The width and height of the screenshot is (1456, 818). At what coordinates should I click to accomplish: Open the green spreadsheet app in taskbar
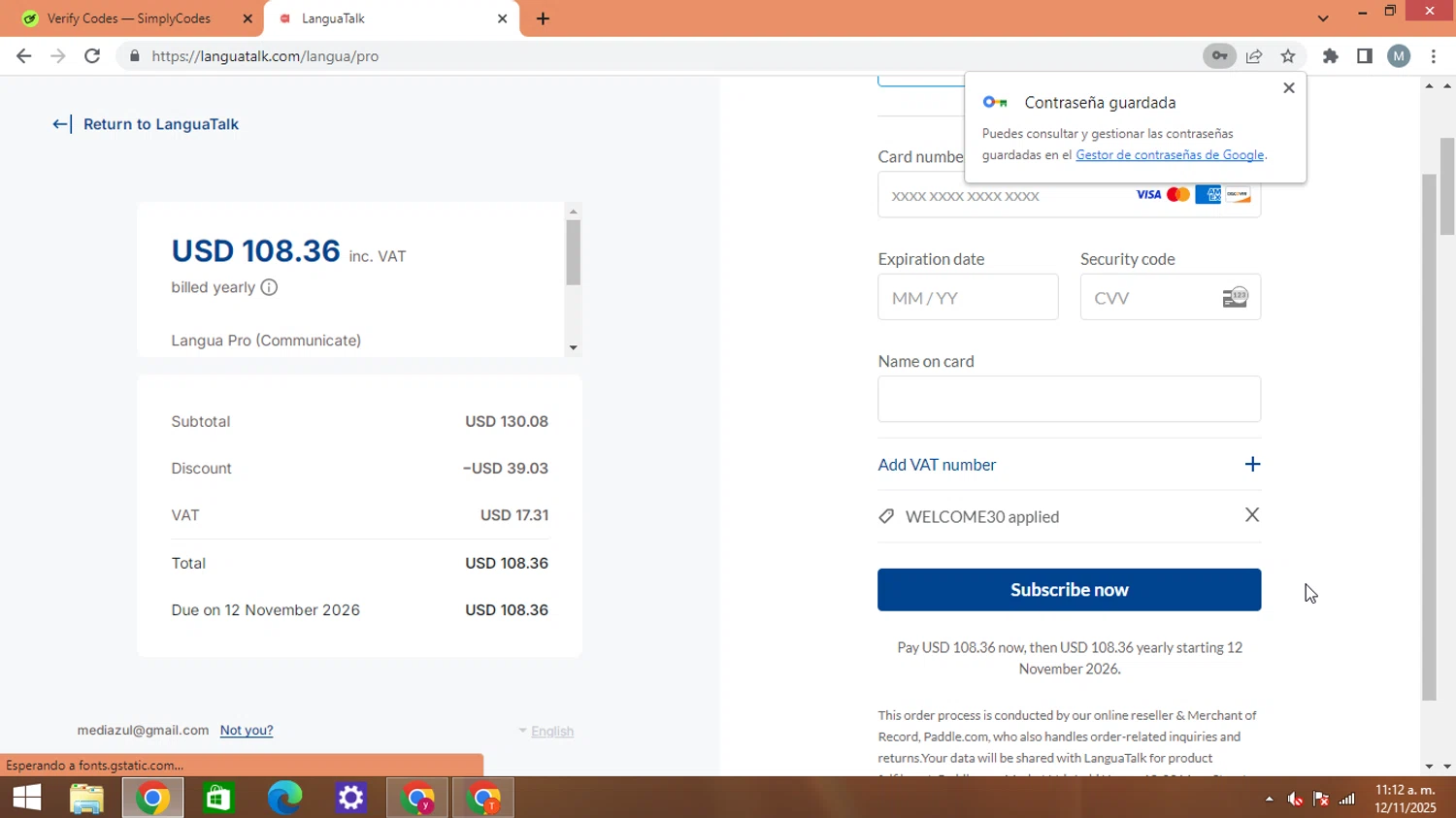point(218,798)
